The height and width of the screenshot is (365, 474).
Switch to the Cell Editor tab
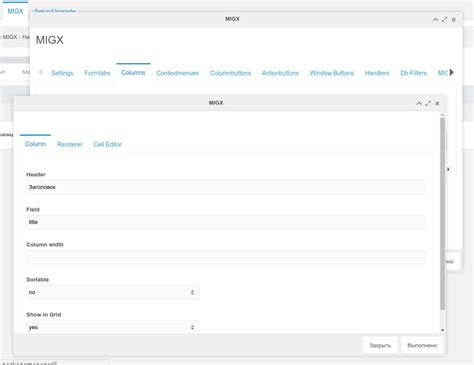pos(107,144)
